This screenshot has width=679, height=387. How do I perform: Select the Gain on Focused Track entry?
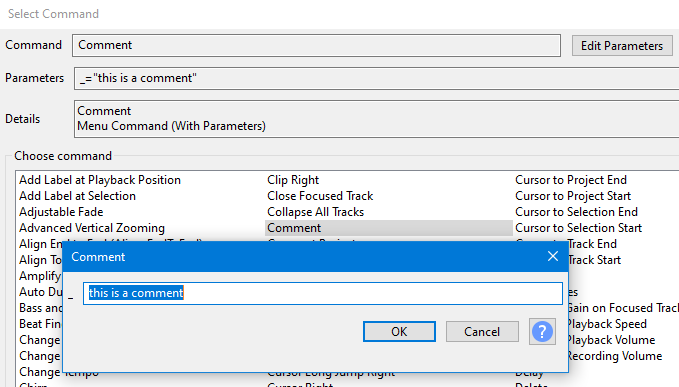click(624, 308)
